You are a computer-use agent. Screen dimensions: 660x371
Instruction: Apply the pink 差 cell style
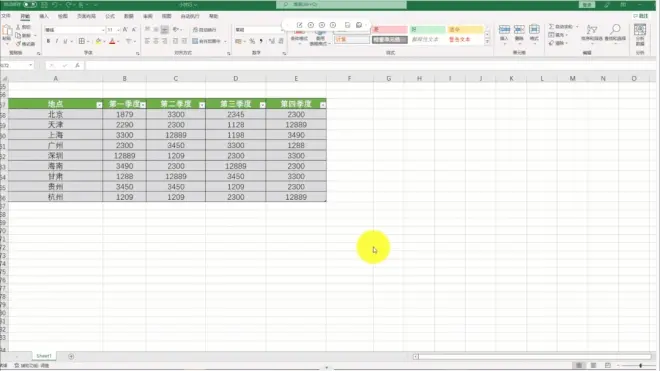(x=390, y=29)
